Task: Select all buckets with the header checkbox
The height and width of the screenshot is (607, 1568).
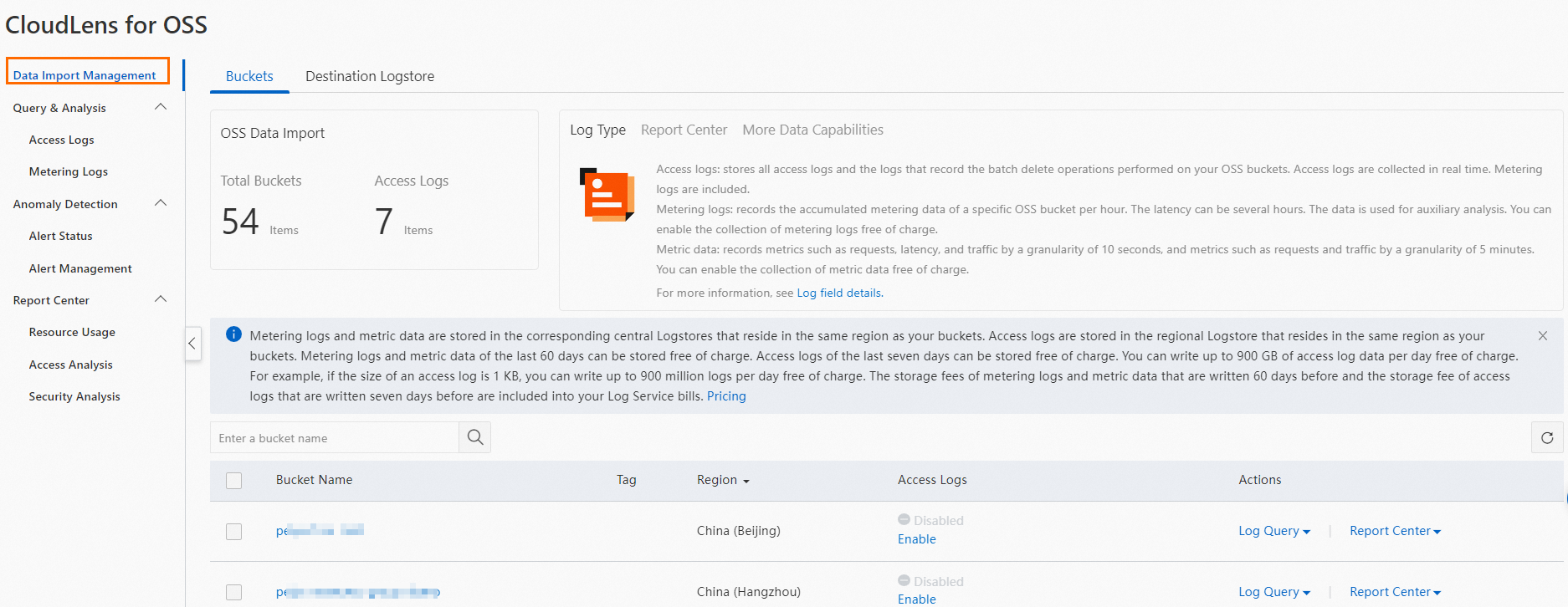Action: point(234,480)
